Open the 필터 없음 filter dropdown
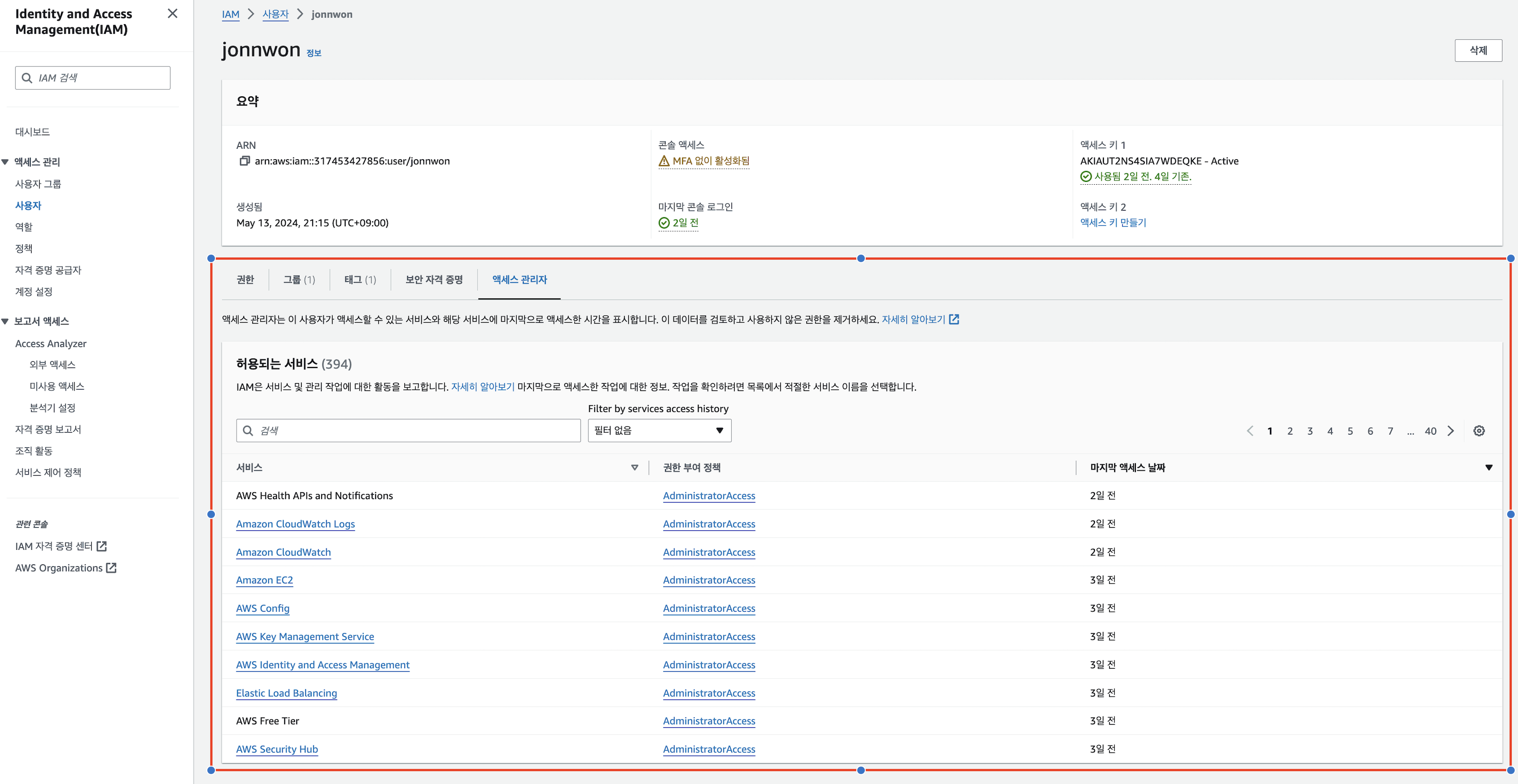 point(659,431)
